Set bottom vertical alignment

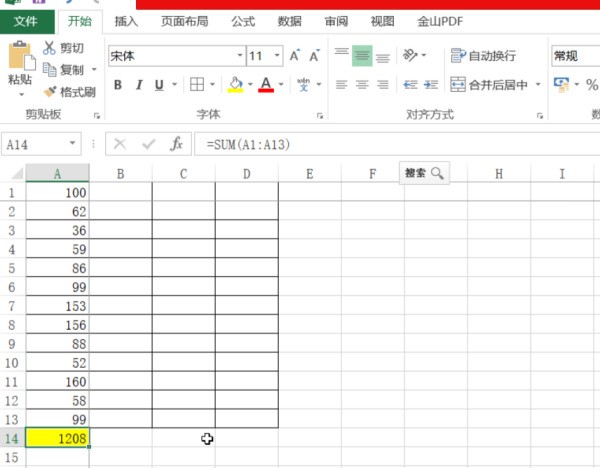tap(383, 57)
